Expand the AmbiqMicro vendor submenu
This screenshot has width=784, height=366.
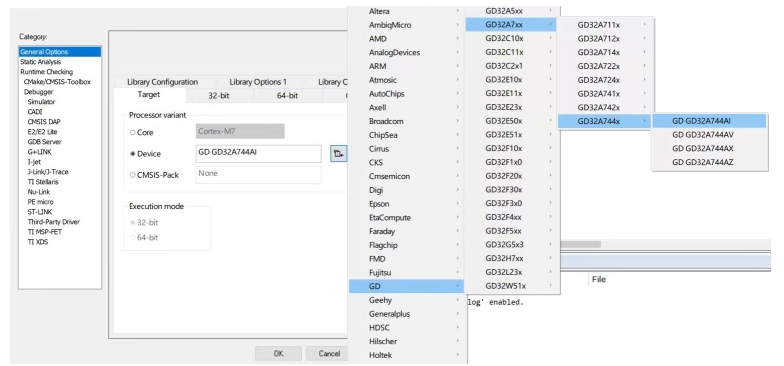[406, 25]
